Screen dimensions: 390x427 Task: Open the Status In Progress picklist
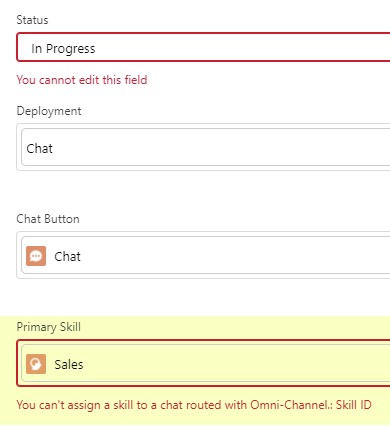203,47
